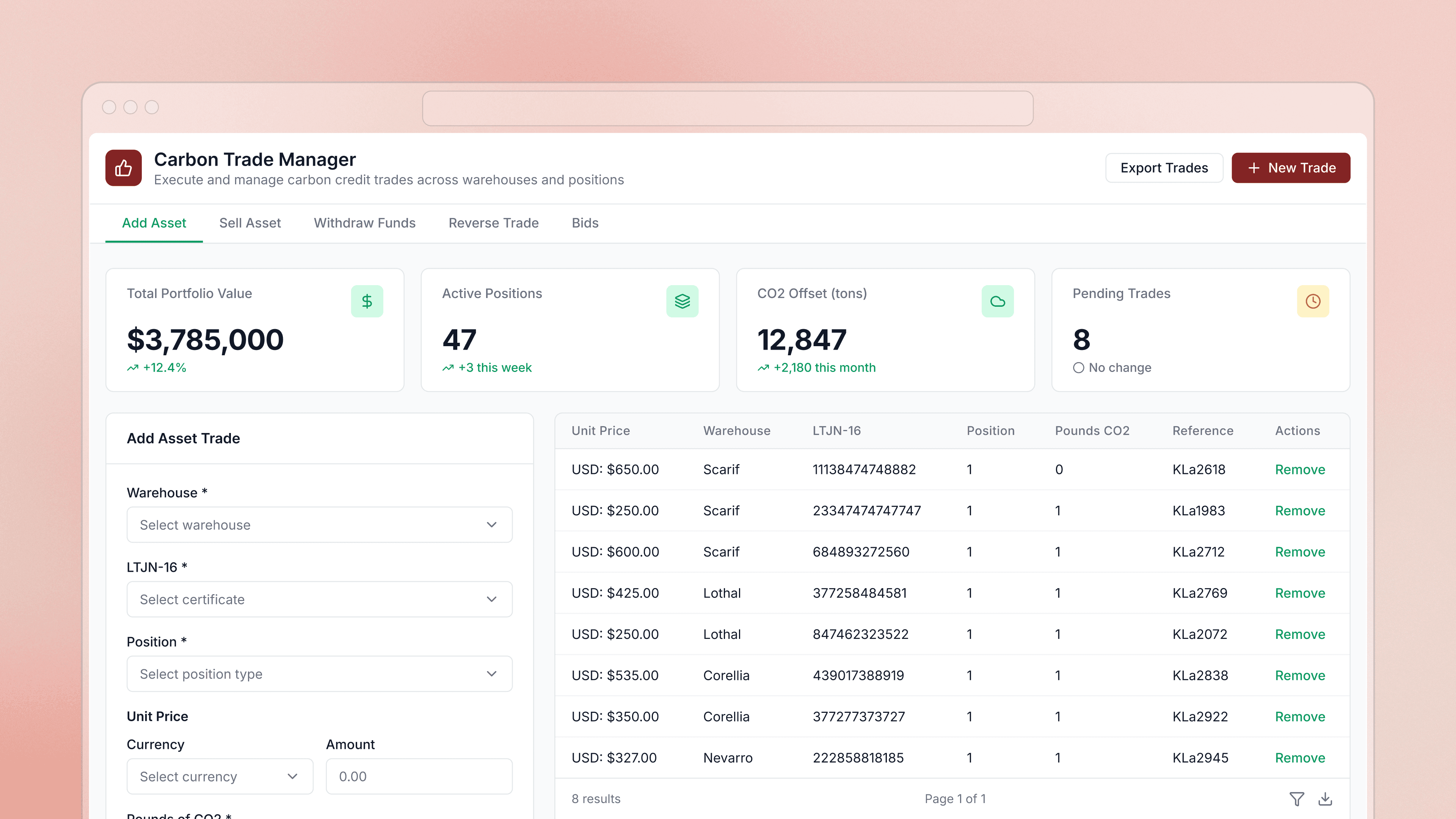Remove the KLa2618 trade row
The height and width of the screenshot is (819, 1456).
[x=1300, y=470]
